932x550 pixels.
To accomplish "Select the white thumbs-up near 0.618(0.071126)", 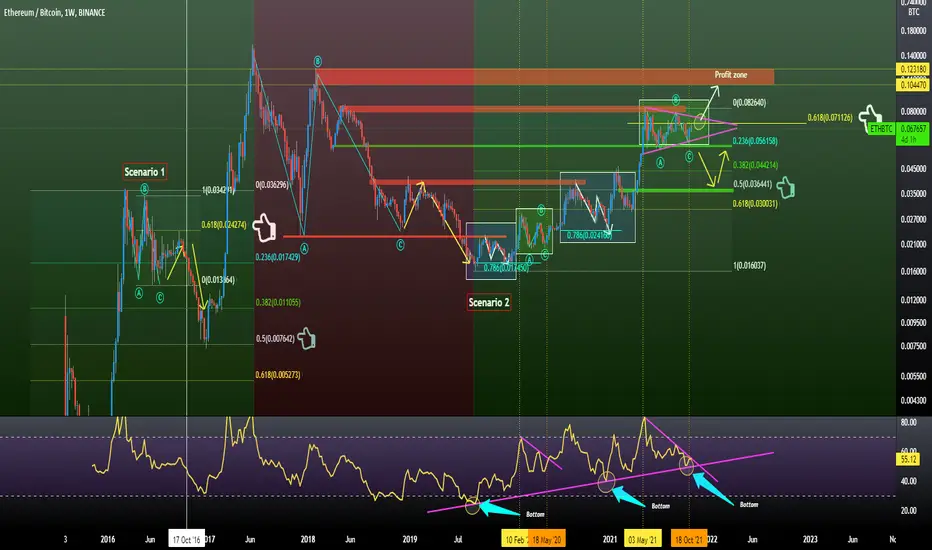I will (x=870, y=118).
